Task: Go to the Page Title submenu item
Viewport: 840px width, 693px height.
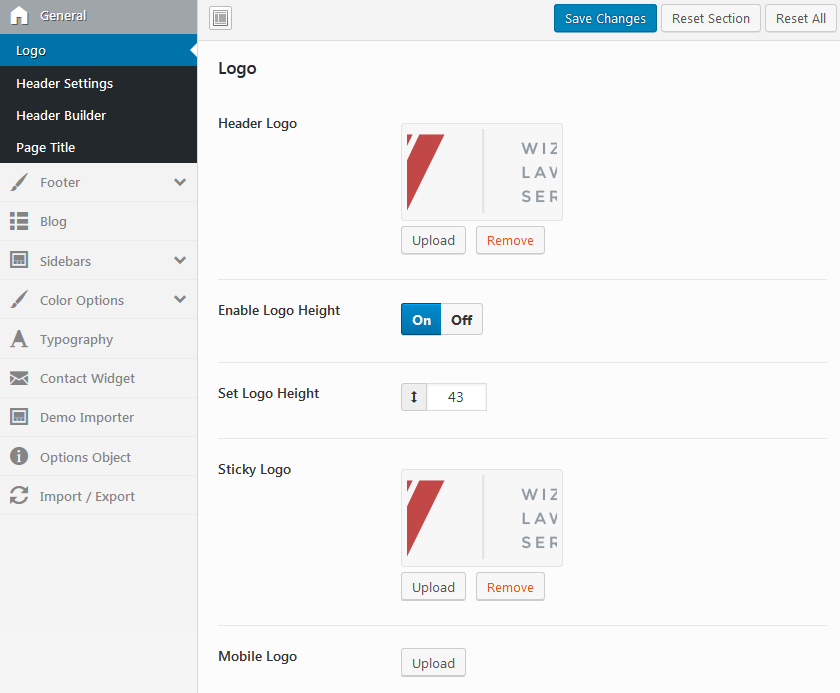Action: pos(46,148)
